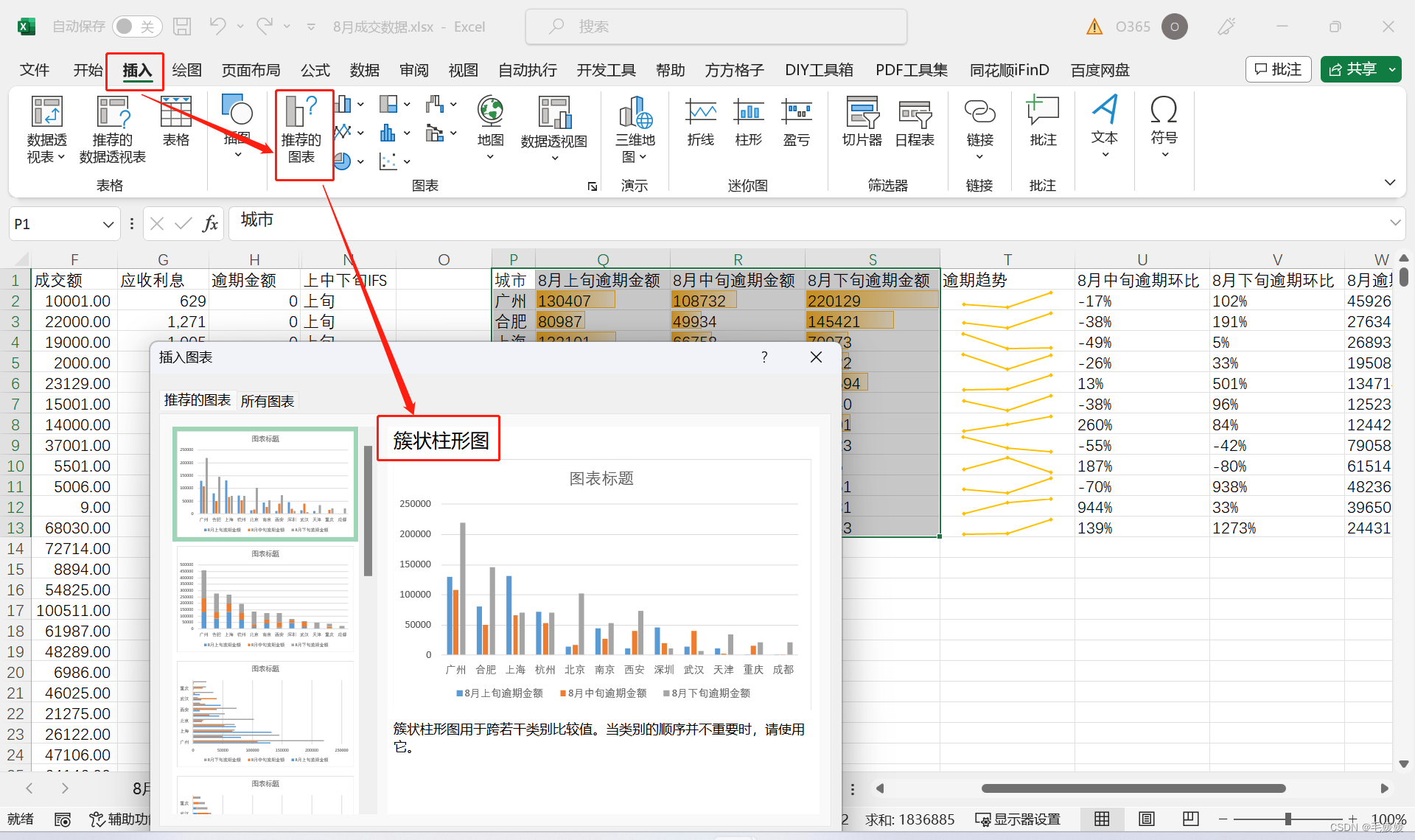The height and width of the screenshot is (840, 1415).
Task: Insert a comment via ribbon icon
Action: point(1043,122)
